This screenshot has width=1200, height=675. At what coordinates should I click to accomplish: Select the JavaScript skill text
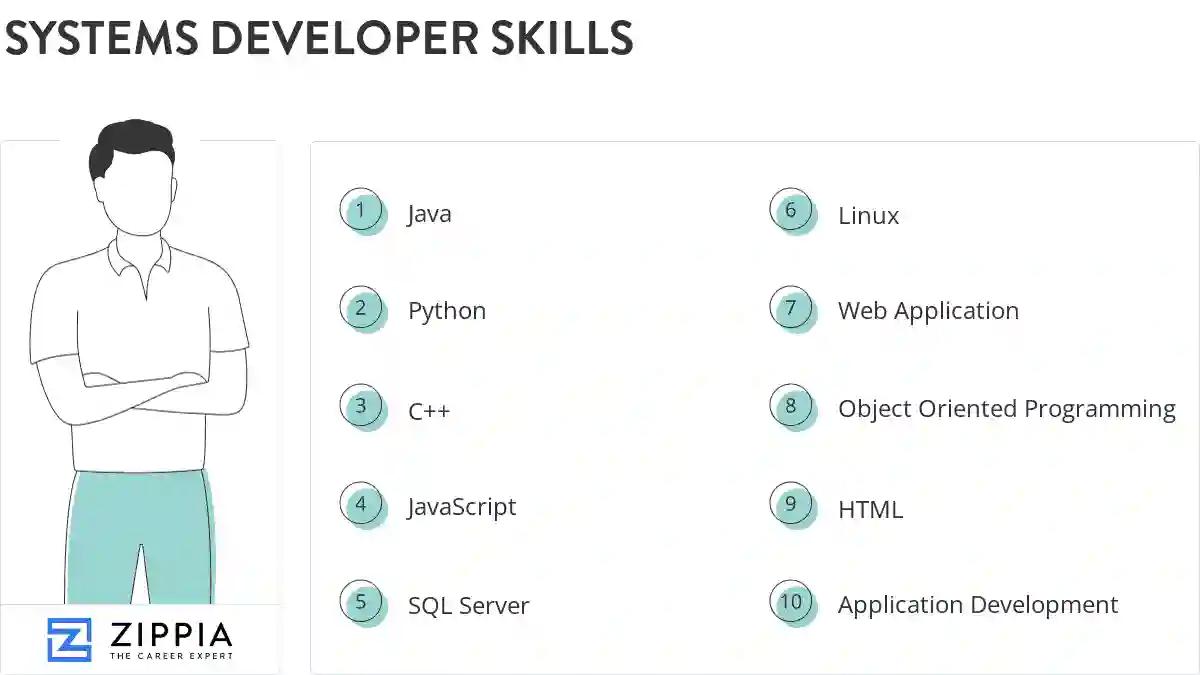[462, 507]
